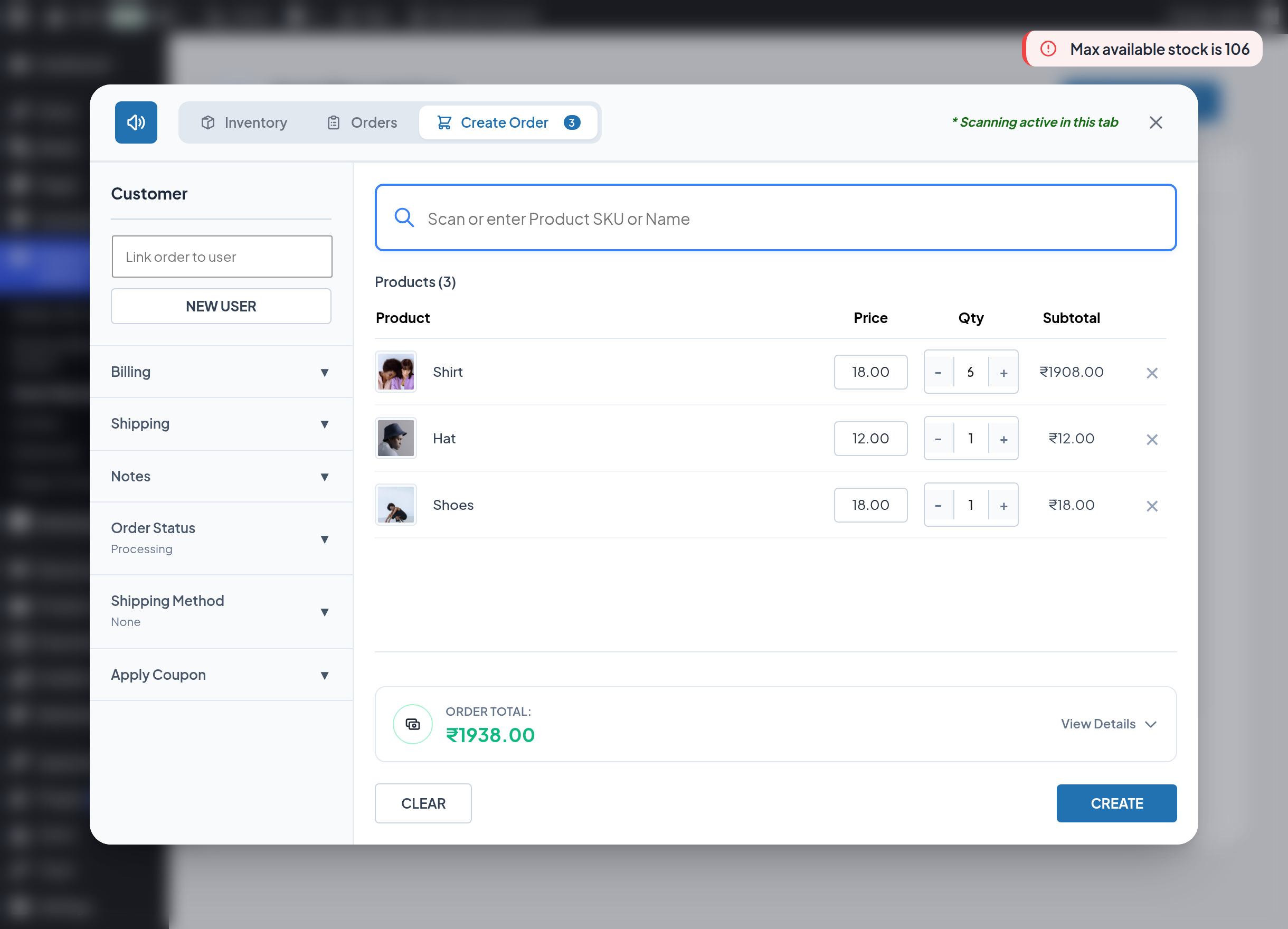Viewport: 1288px width, 929px height.
Task: Switch to the Inventory tab
Action: [244, 122]
